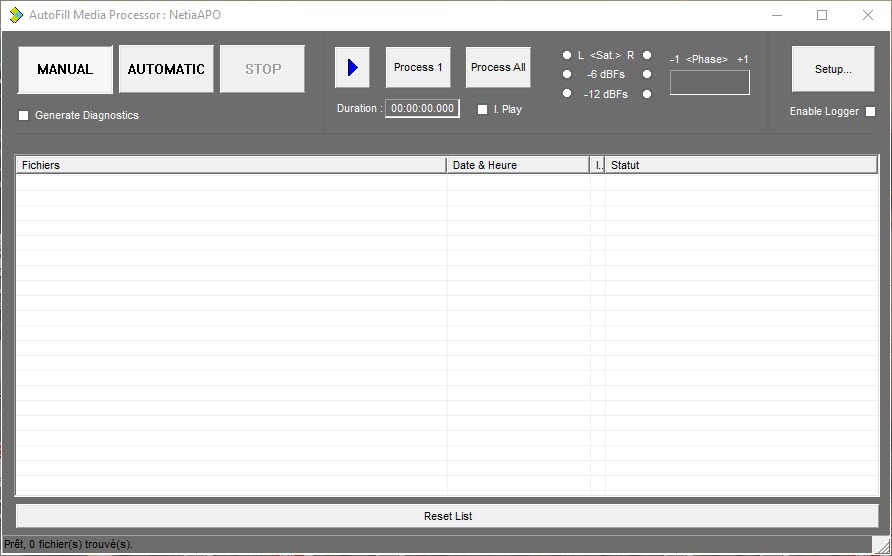Enable the Logger checkbox
Image resolution: width=892 pixels, height=556 pixels.
pos(870,112)
